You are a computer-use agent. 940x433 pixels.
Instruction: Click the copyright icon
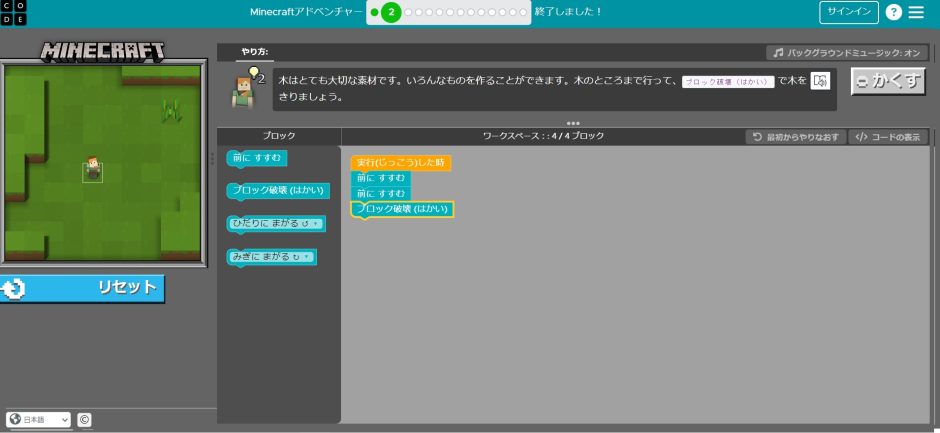coord(84,420)
